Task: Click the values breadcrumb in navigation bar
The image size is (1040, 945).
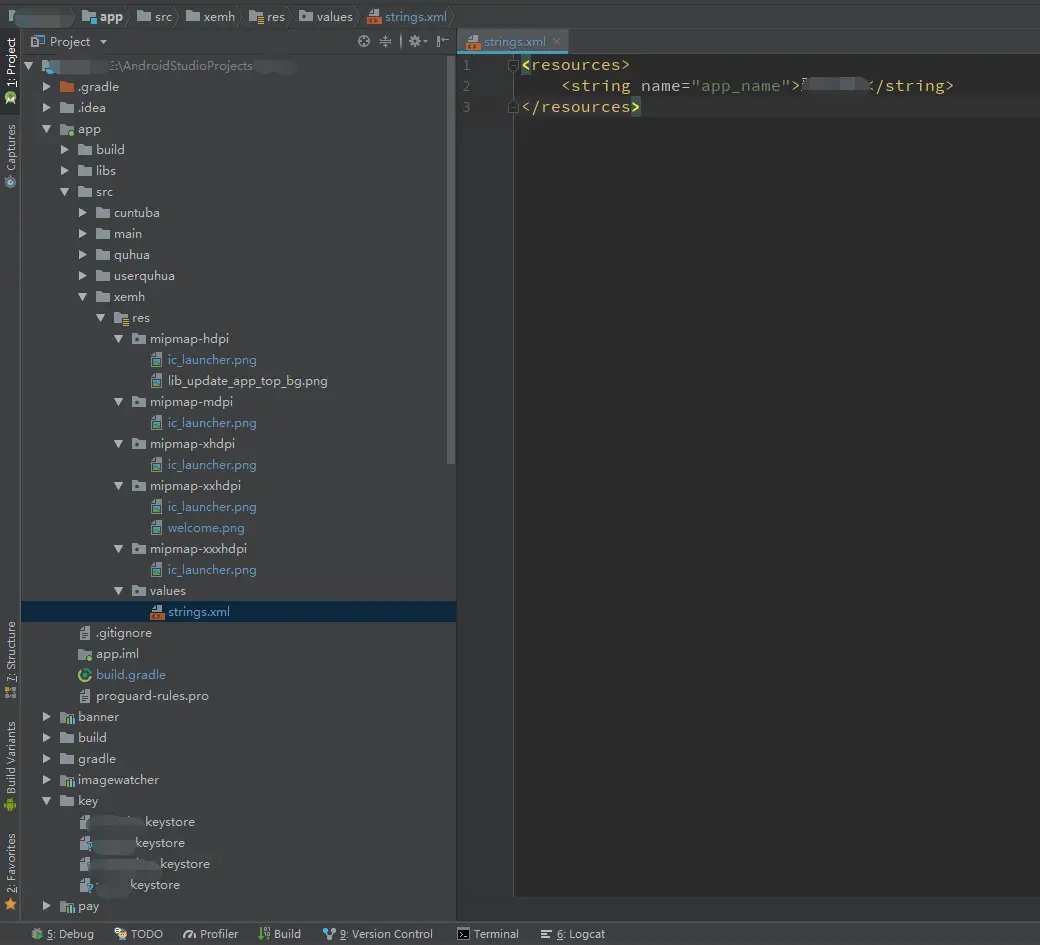Action: [326, 17]
